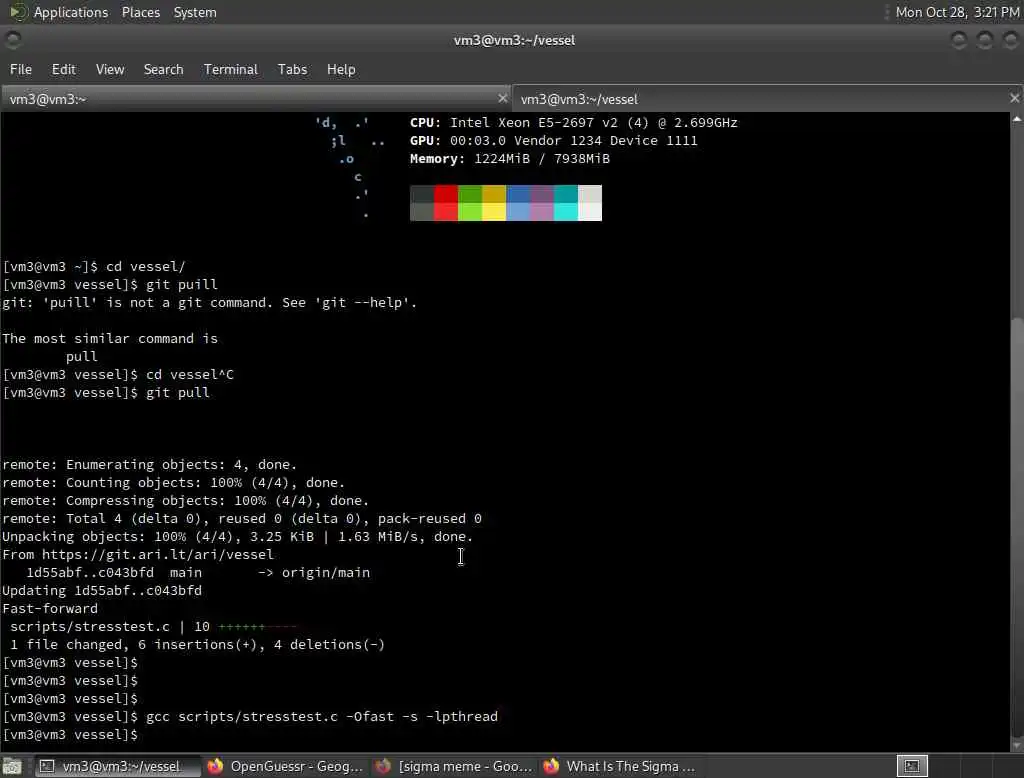Open the Edit menu

tap(63, 69)
